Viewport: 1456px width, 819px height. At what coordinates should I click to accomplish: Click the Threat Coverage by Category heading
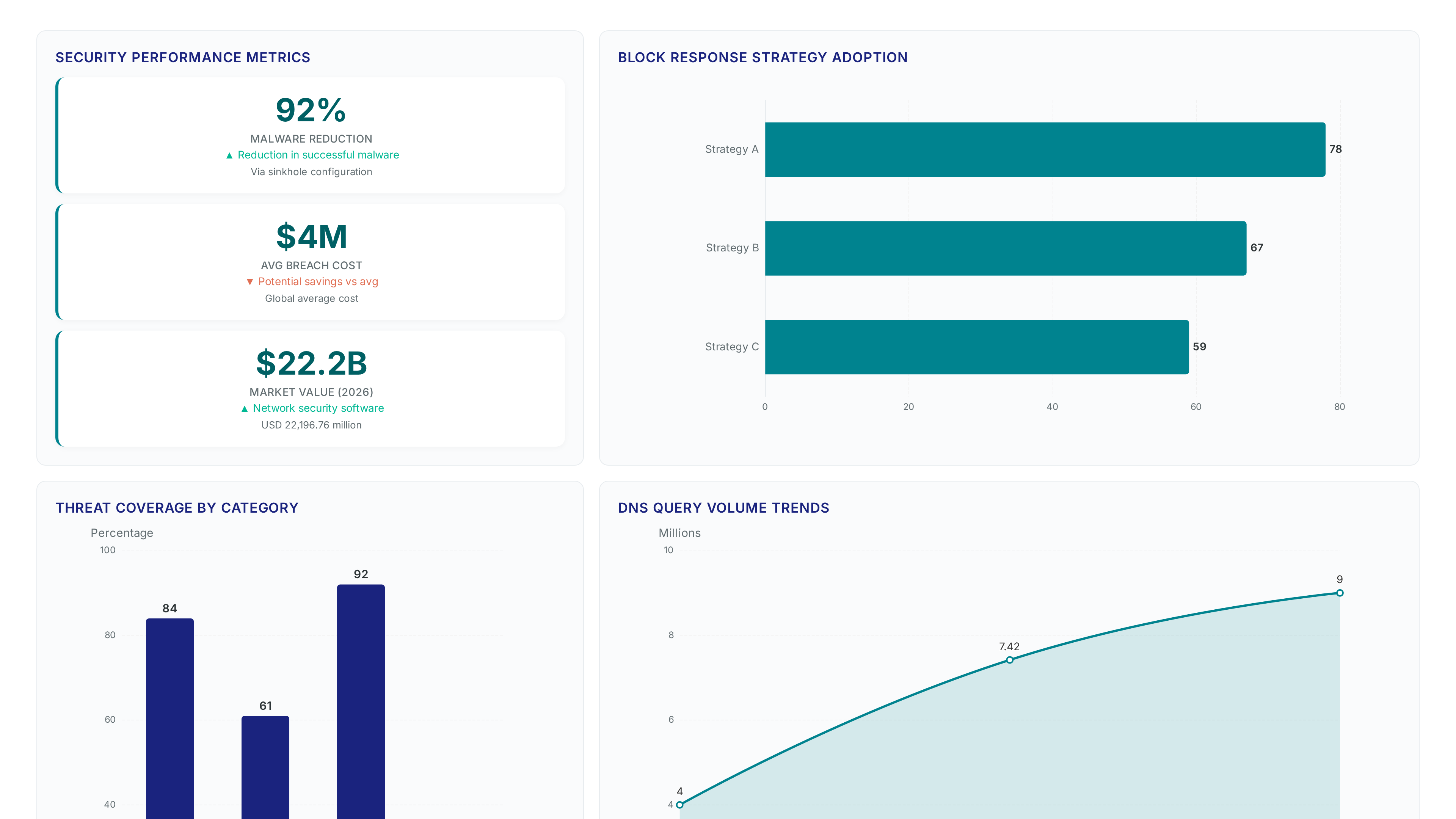click(177, 508)
